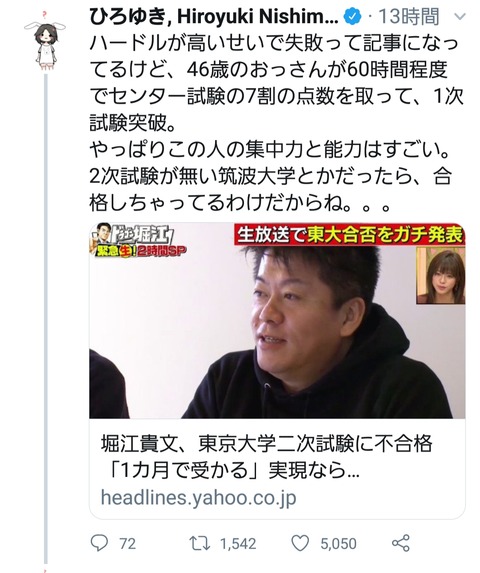
Task: Click the reply count 72
Action: 127,543
